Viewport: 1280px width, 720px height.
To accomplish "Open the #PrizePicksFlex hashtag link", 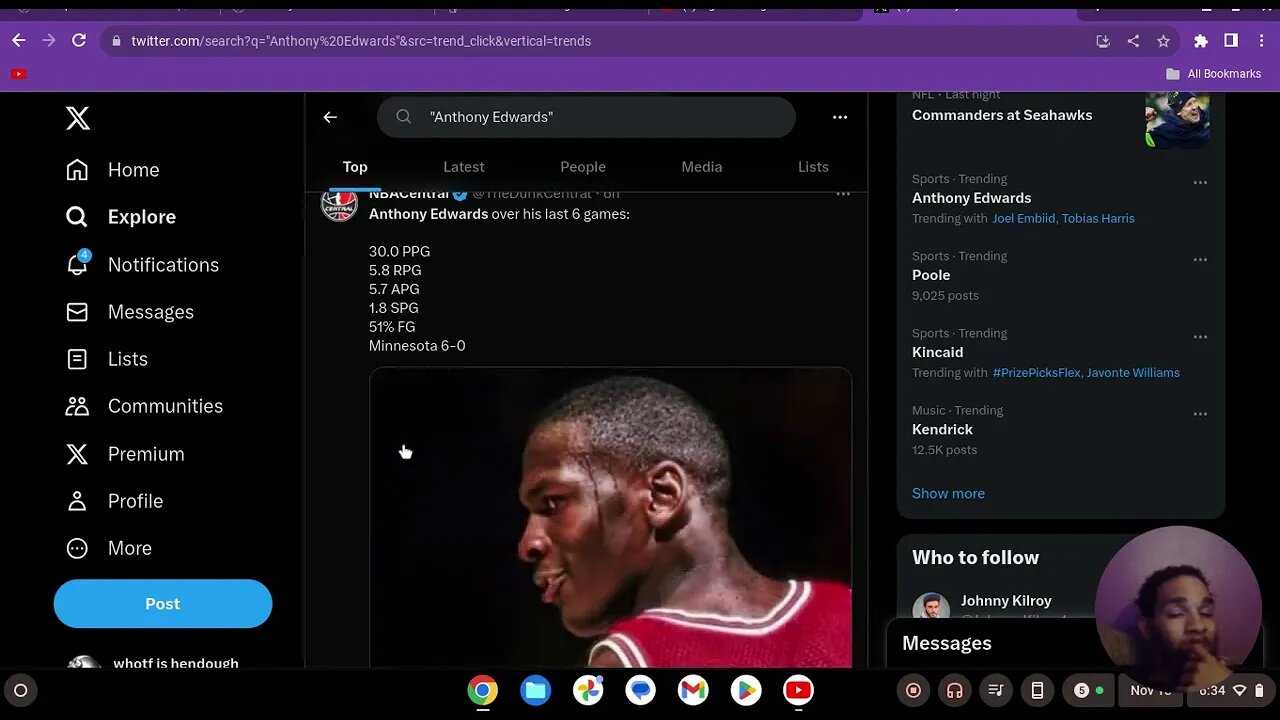I will point(1036,373).
